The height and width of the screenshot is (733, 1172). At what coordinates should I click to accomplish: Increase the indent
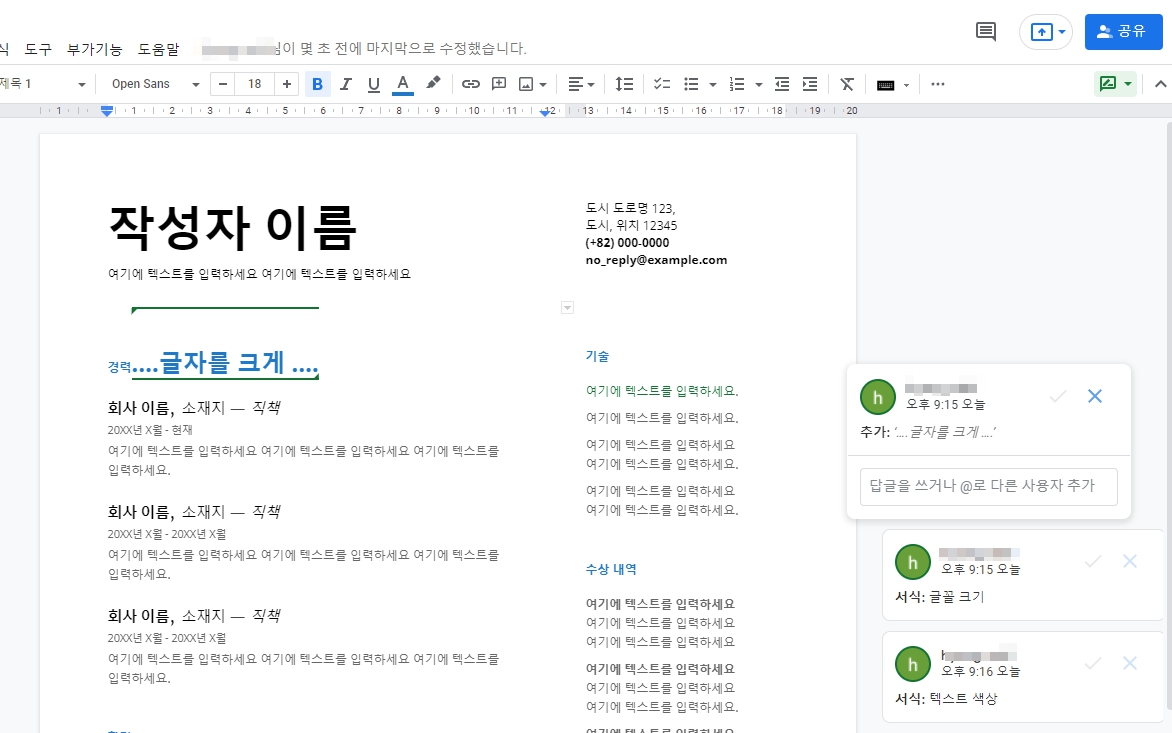click(811, 84)
